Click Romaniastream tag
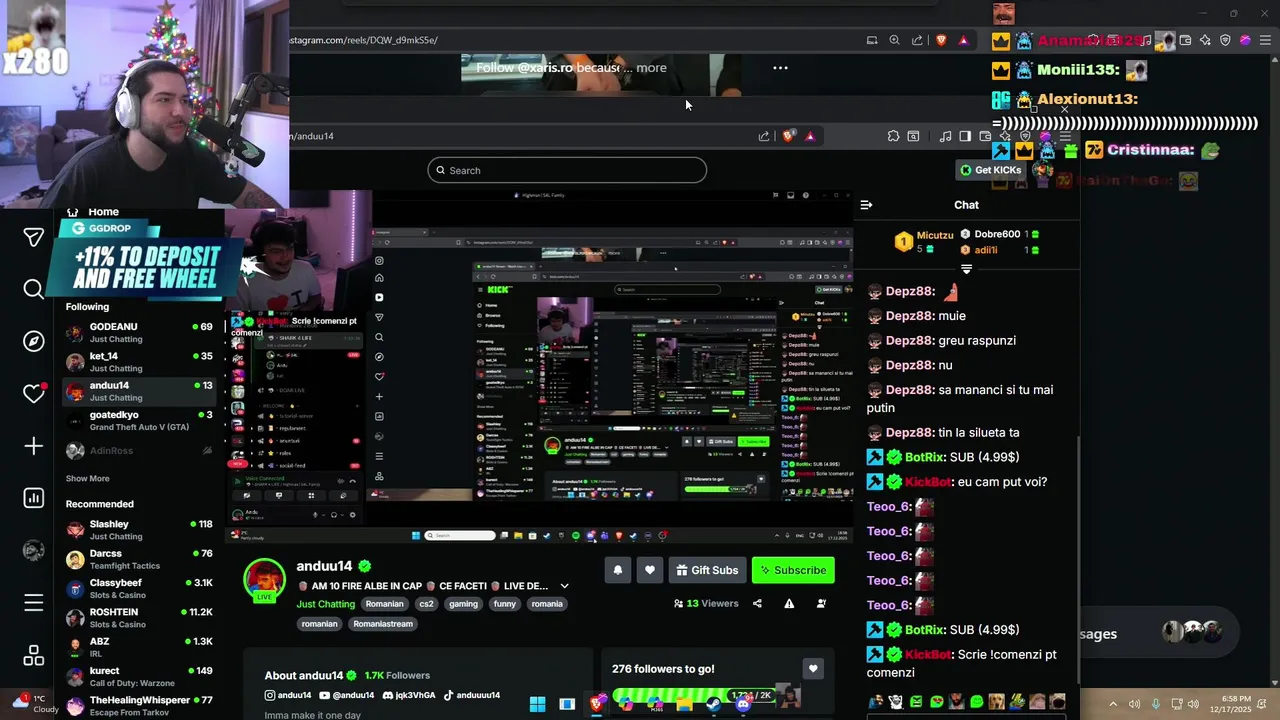 [x=383, y=624]
